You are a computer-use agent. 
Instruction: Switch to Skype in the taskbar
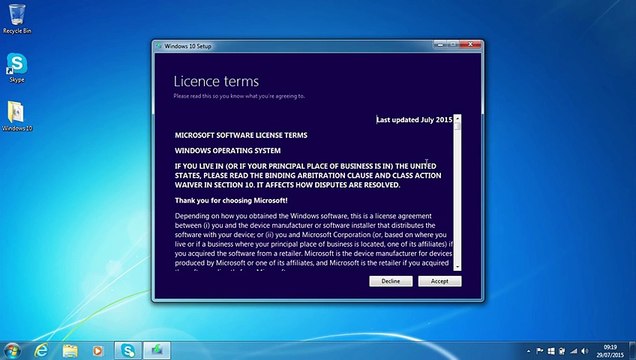[128, 350]
